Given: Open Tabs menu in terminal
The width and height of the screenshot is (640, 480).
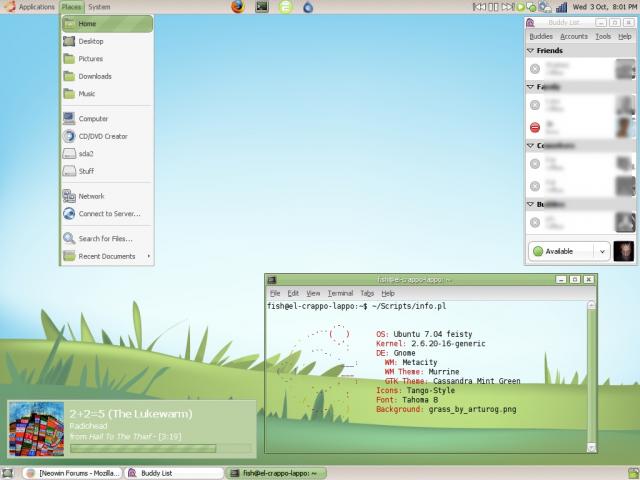Looking at the screenshot, I should click(367, 293).
